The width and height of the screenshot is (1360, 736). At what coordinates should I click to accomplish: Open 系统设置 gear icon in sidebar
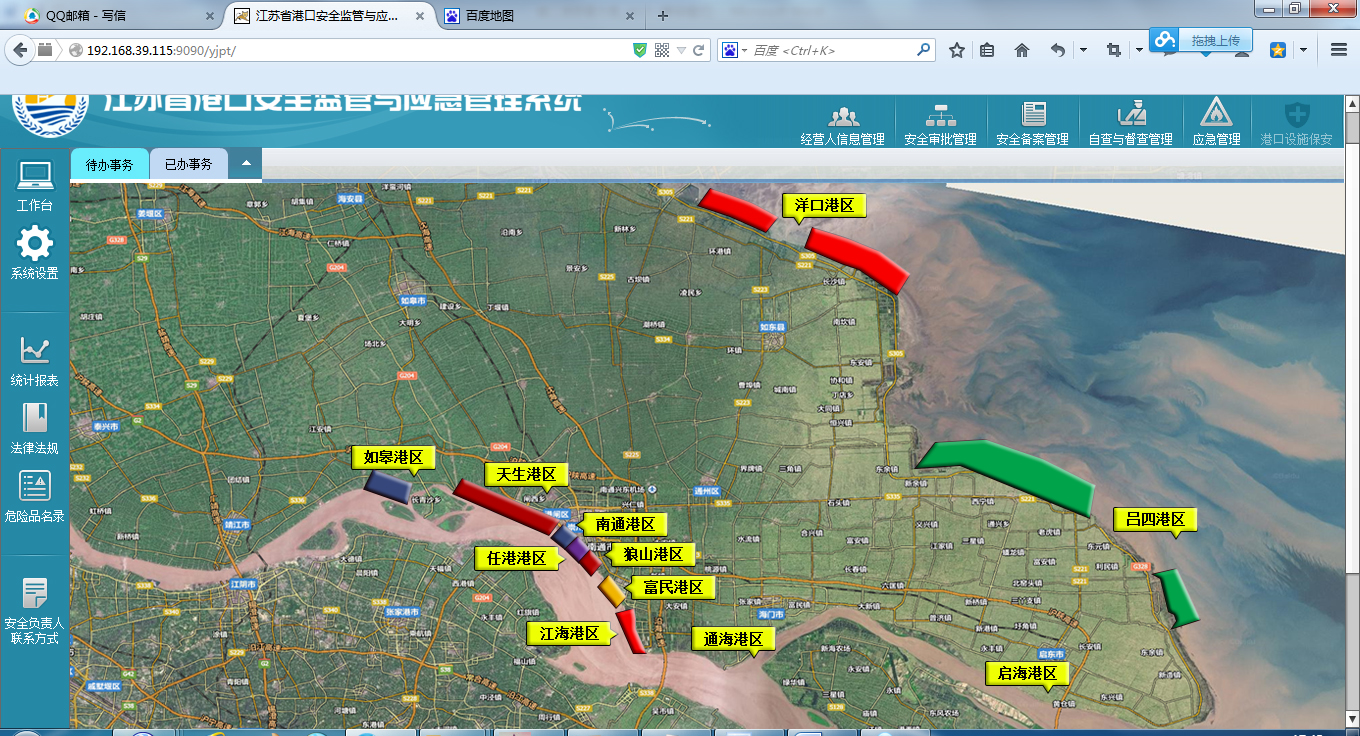[x=35, y=252]
